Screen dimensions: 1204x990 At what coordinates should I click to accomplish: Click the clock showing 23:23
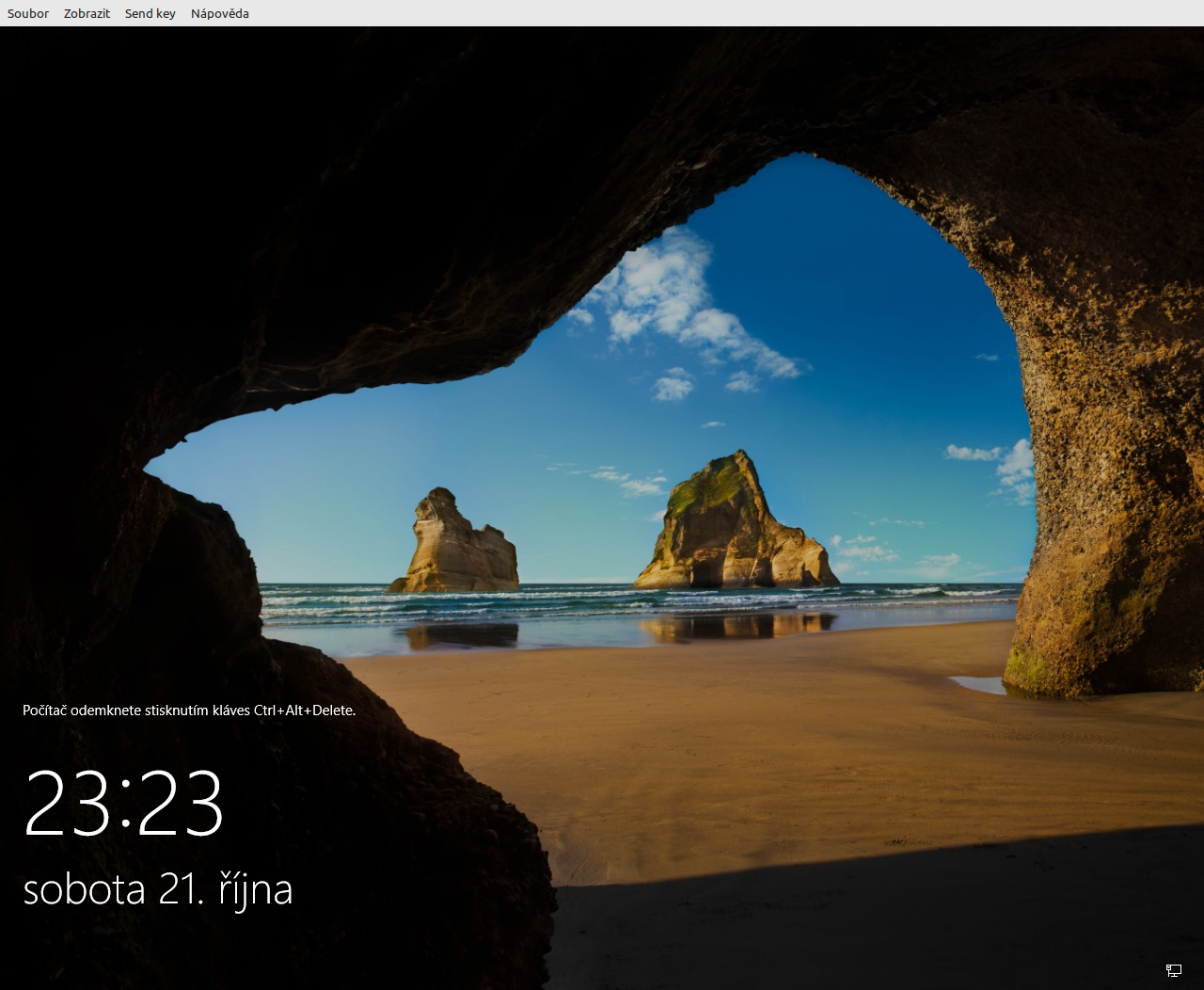pos(123,802)
